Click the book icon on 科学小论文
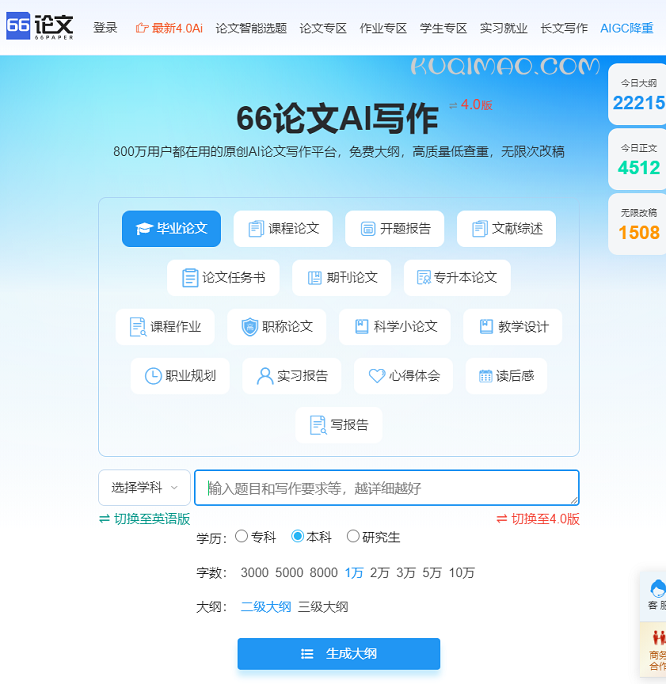The width and height of the screenshot is (666, 684). (x=362, y=327)
